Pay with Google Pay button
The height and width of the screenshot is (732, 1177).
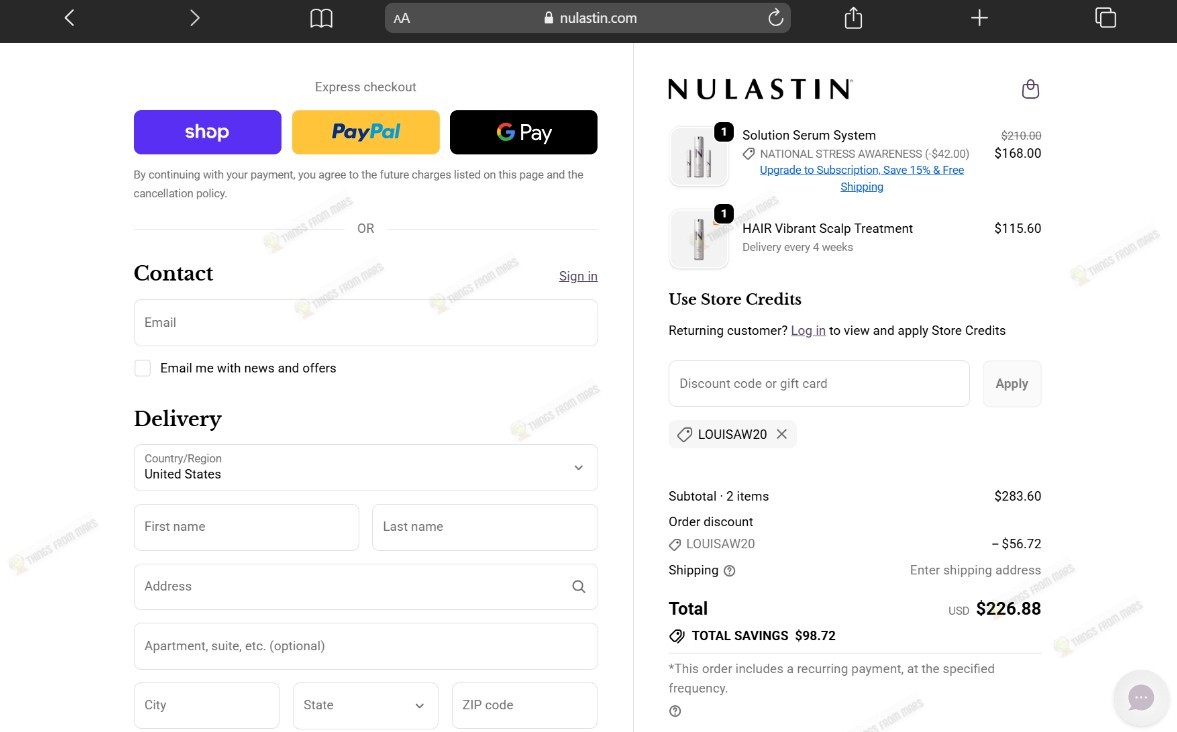click(x=523, y=132)
